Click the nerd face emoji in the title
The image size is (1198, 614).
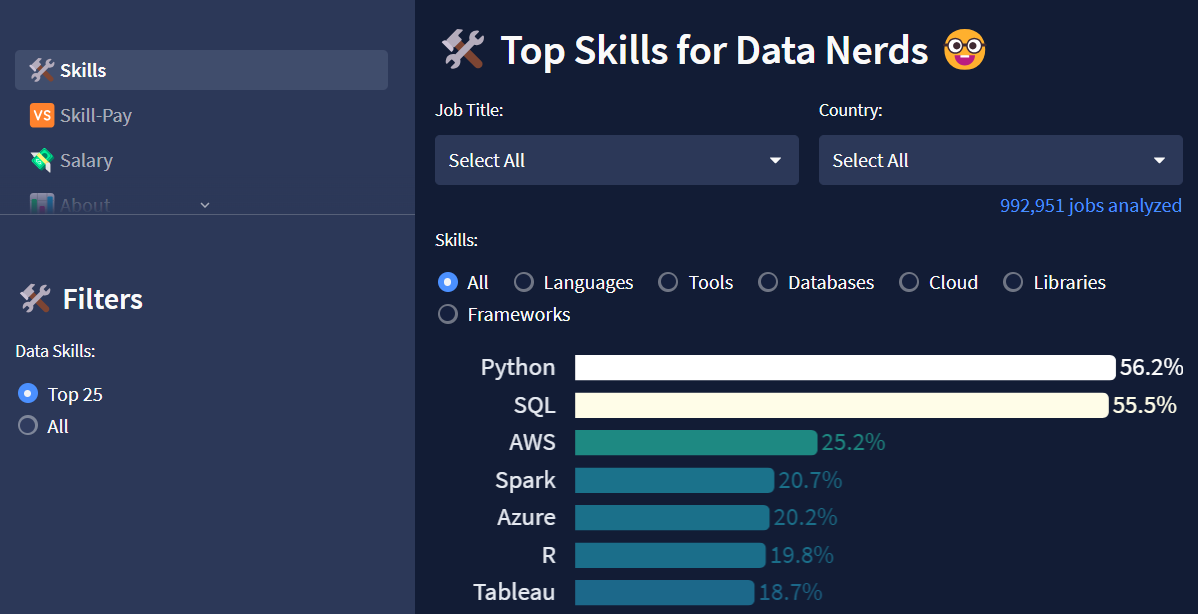(x=964, y=50)
